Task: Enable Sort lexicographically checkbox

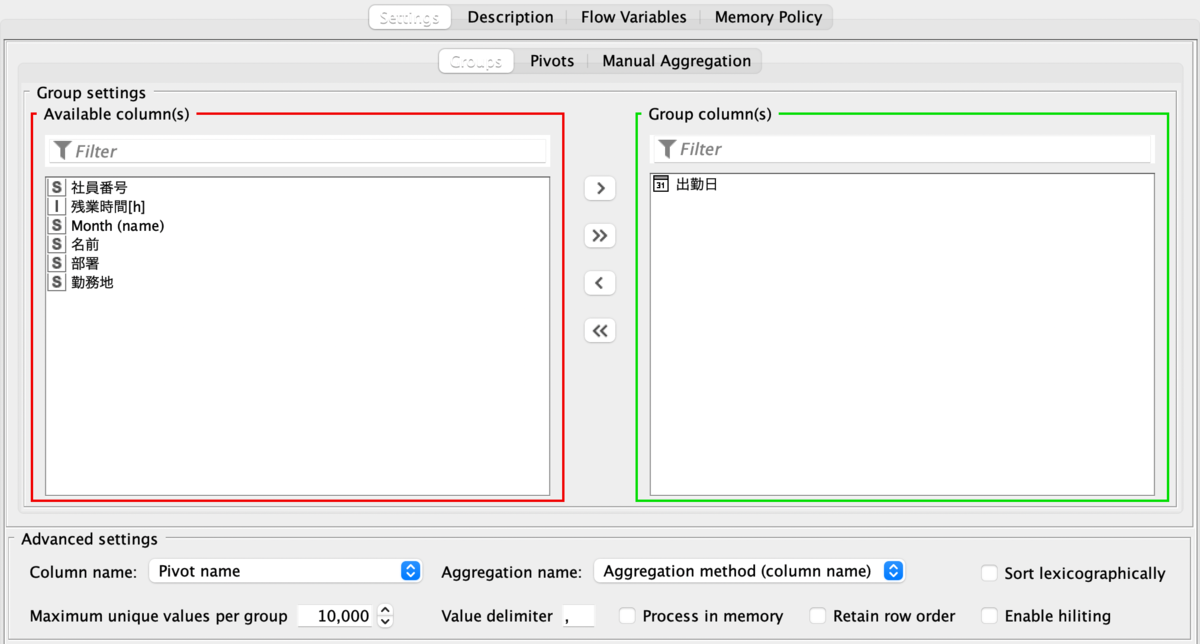Action: point(989,573)
